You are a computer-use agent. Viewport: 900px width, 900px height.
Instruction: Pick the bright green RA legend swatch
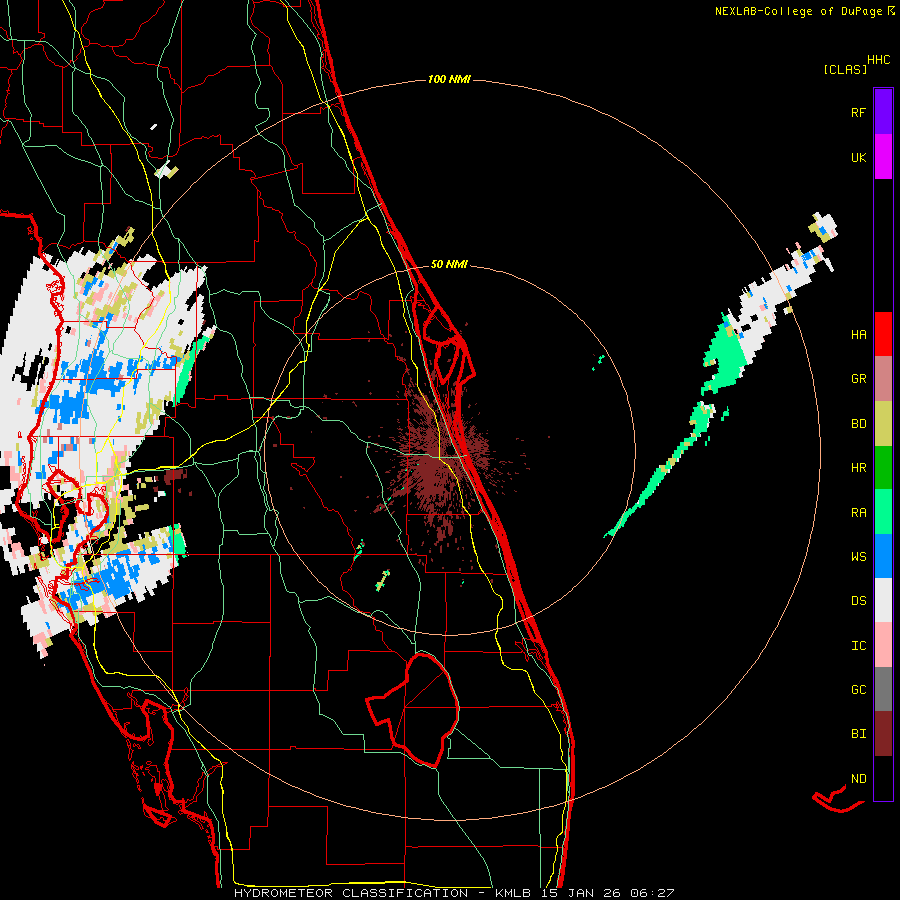click(883, 512)
